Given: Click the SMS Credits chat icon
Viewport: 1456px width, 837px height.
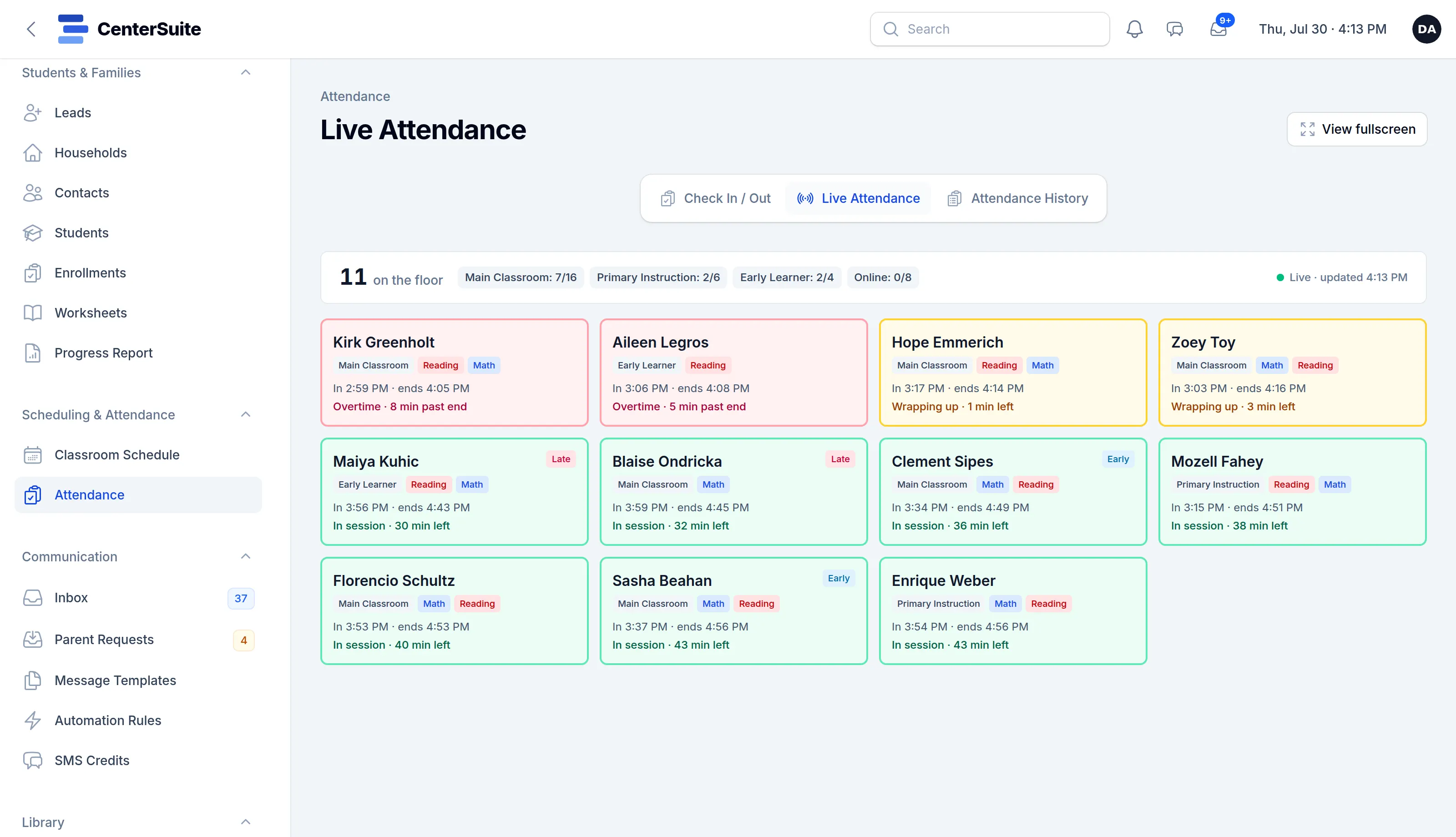Looking at the screenshot, I should pyautogui.click(x=33, y=761).
